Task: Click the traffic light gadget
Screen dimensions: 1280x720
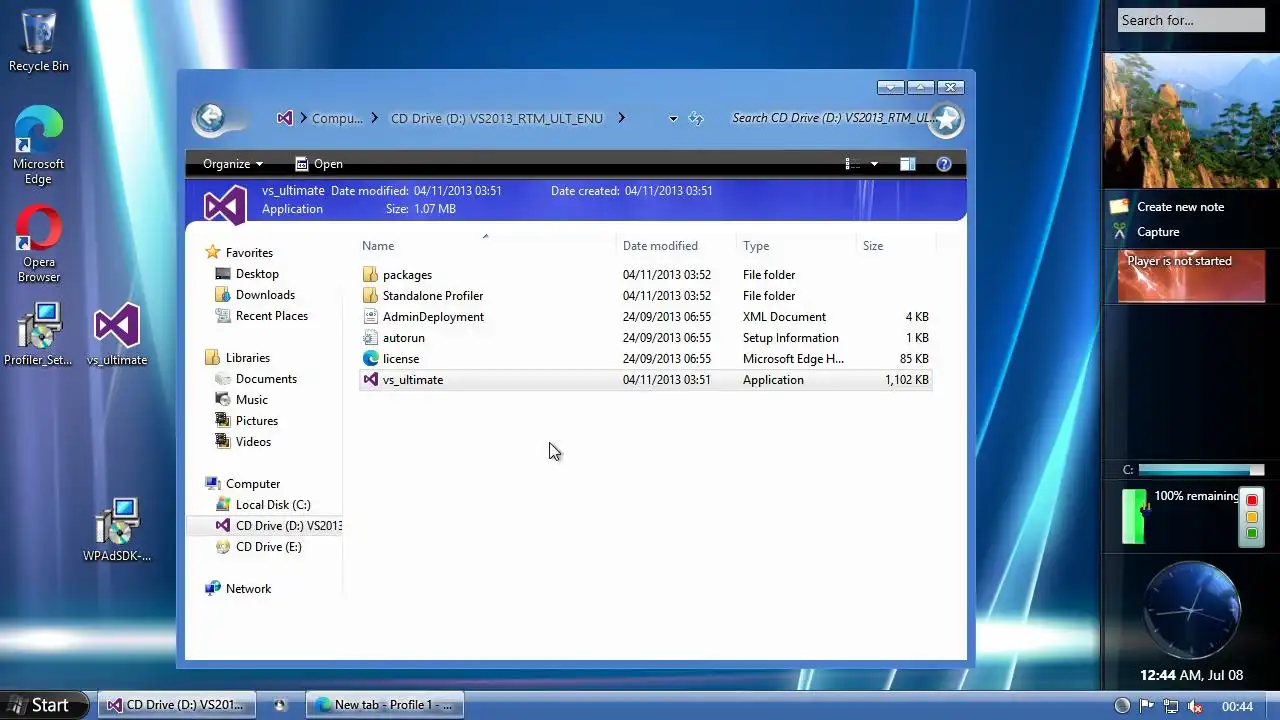Action: [1251, 516]
